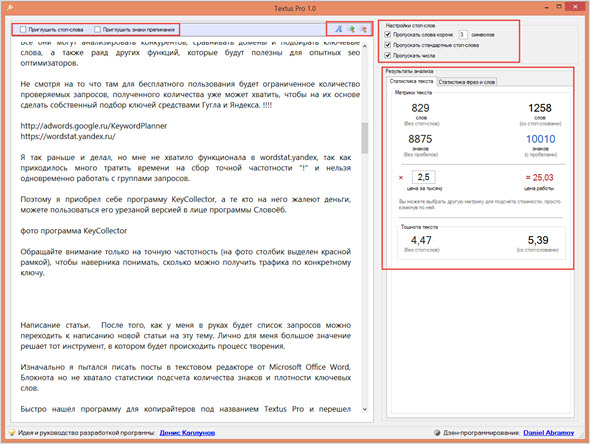
Task: Switch to 'Статистика текста' tab
Action: tap(411, 81)
